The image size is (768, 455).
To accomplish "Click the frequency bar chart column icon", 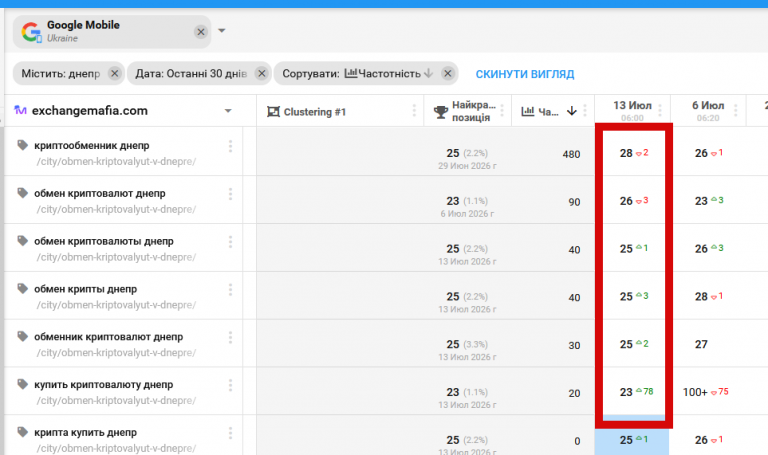I will pyautogui.click(x=528, y=111).
